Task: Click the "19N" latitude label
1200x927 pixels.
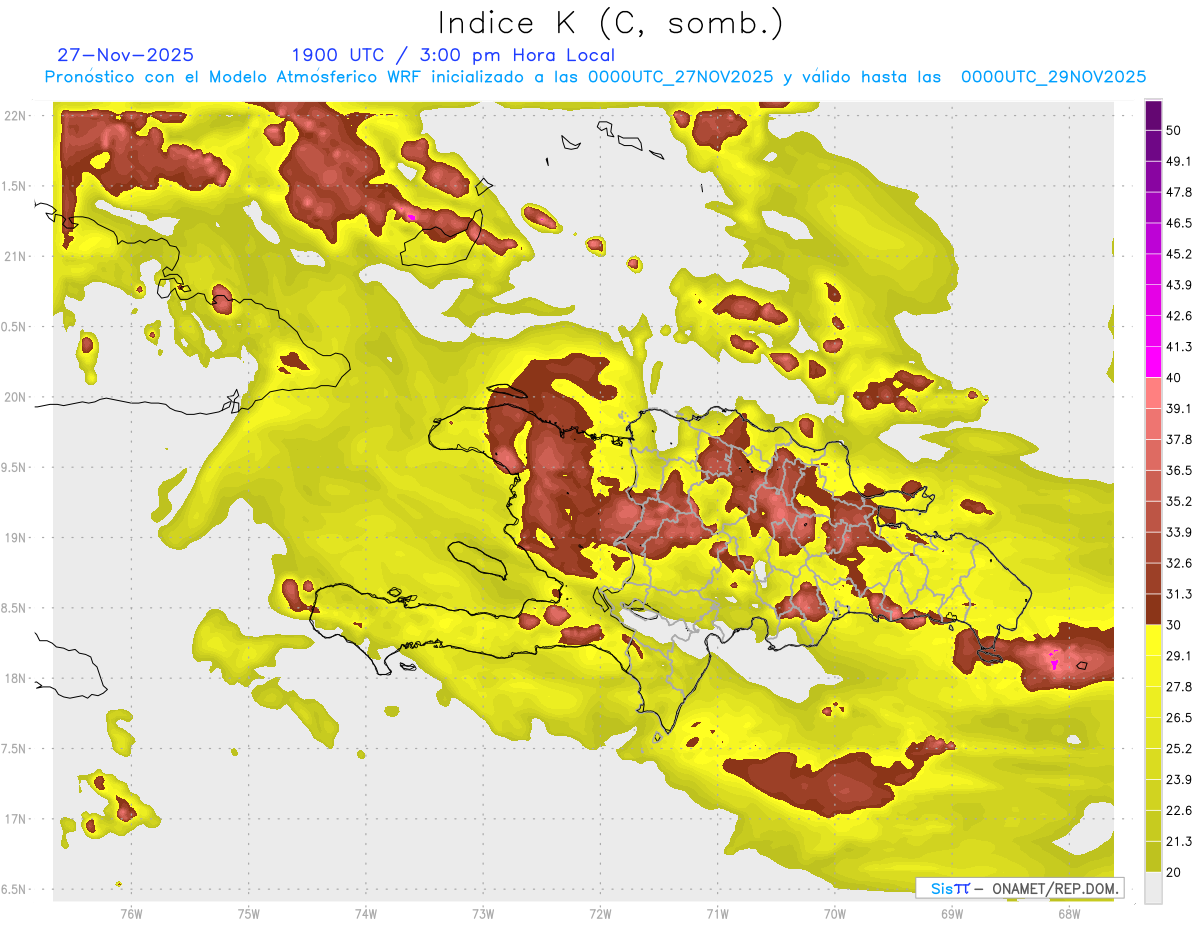Action: tap(15, 538)
